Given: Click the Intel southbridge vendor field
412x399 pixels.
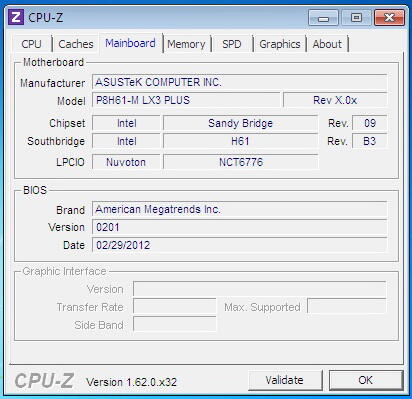Looking at the screenshot, I should pyautogui.click(x=126, y=141).
